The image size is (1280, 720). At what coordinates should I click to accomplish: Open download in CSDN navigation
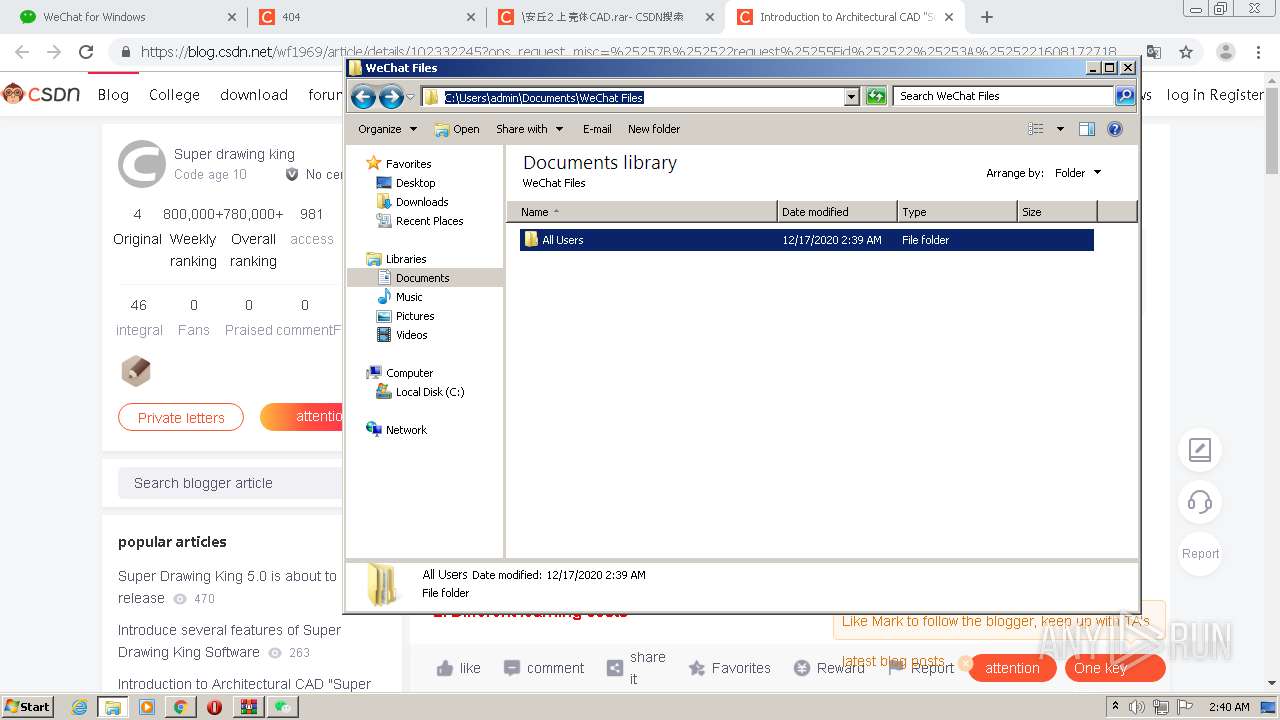click(x=254, y=95)
